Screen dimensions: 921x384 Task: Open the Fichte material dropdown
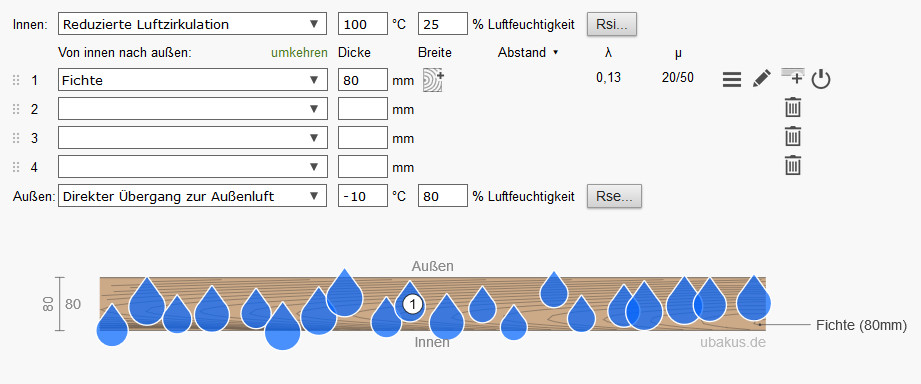pos(193,80)
